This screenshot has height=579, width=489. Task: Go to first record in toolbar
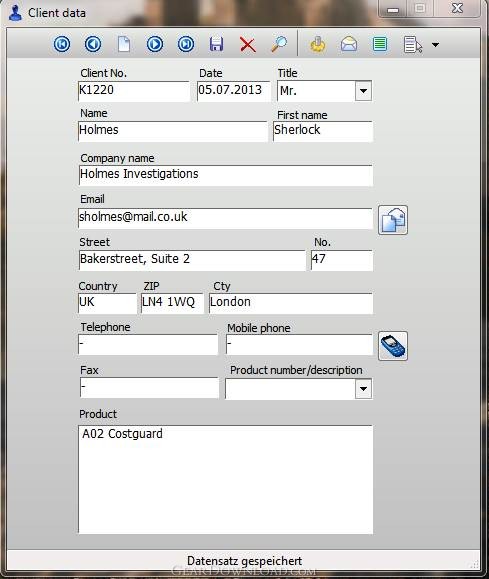(x=62, y=44)
